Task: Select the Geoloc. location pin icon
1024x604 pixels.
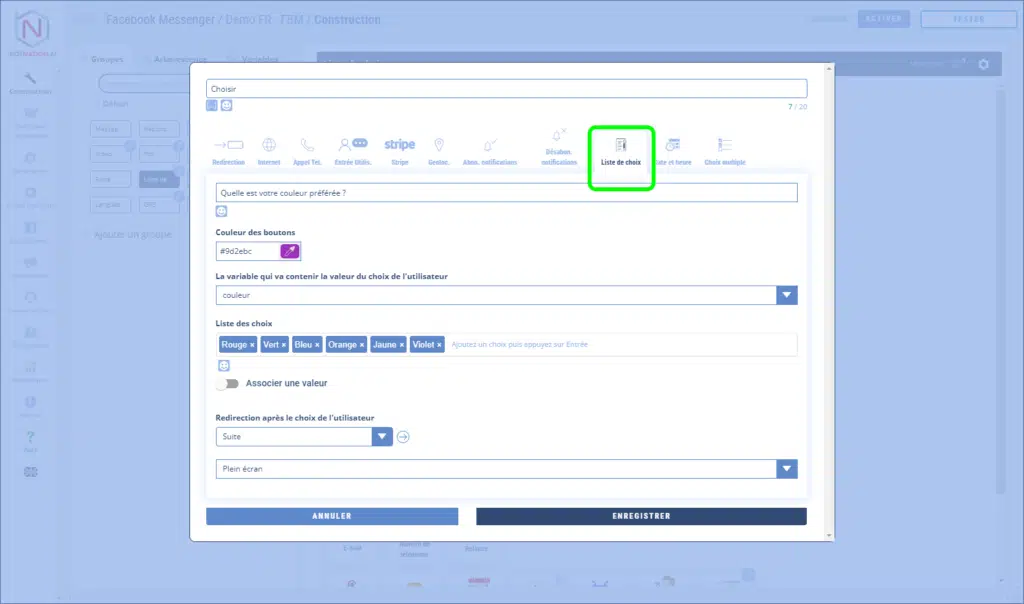Action: [x=438, y=149]
